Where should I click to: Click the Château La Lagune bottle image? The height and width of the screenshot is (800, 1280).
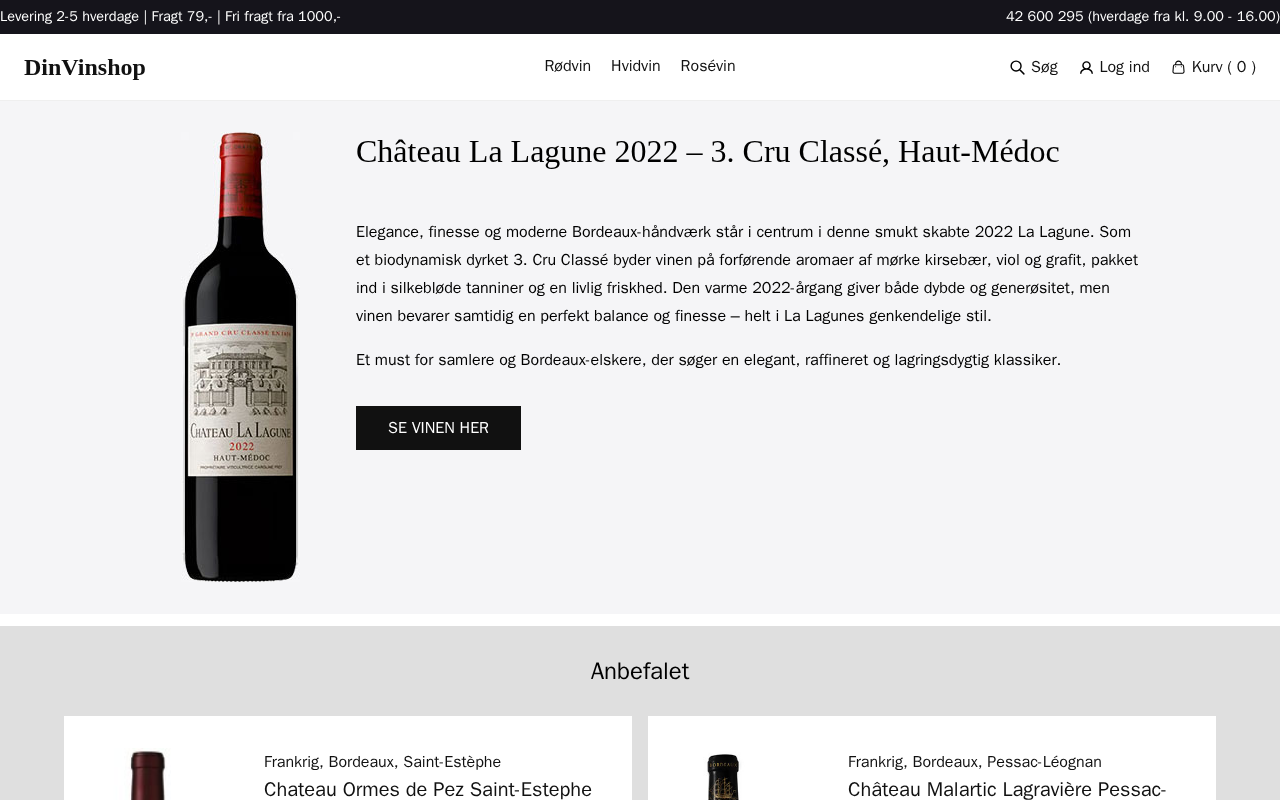coord(240,357)
